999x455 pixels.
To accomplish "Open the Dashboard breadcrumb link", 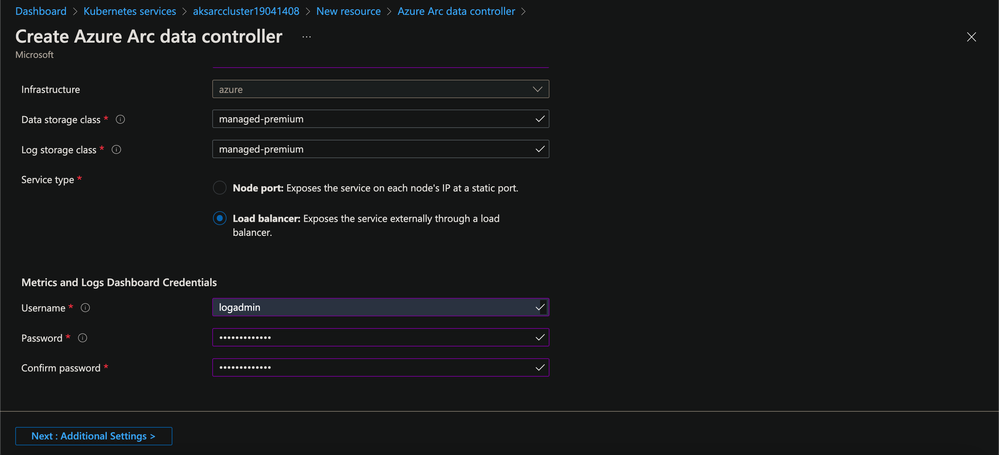I will [x=41, y=11].
